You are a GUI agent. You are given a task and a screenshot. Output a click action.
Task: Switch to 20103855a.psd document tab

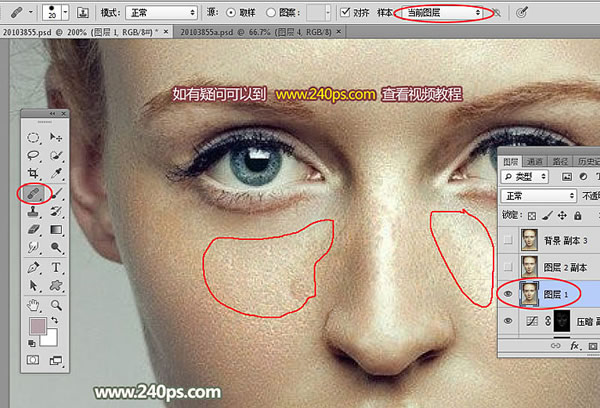pyautogui.click(x=256, y=32)
